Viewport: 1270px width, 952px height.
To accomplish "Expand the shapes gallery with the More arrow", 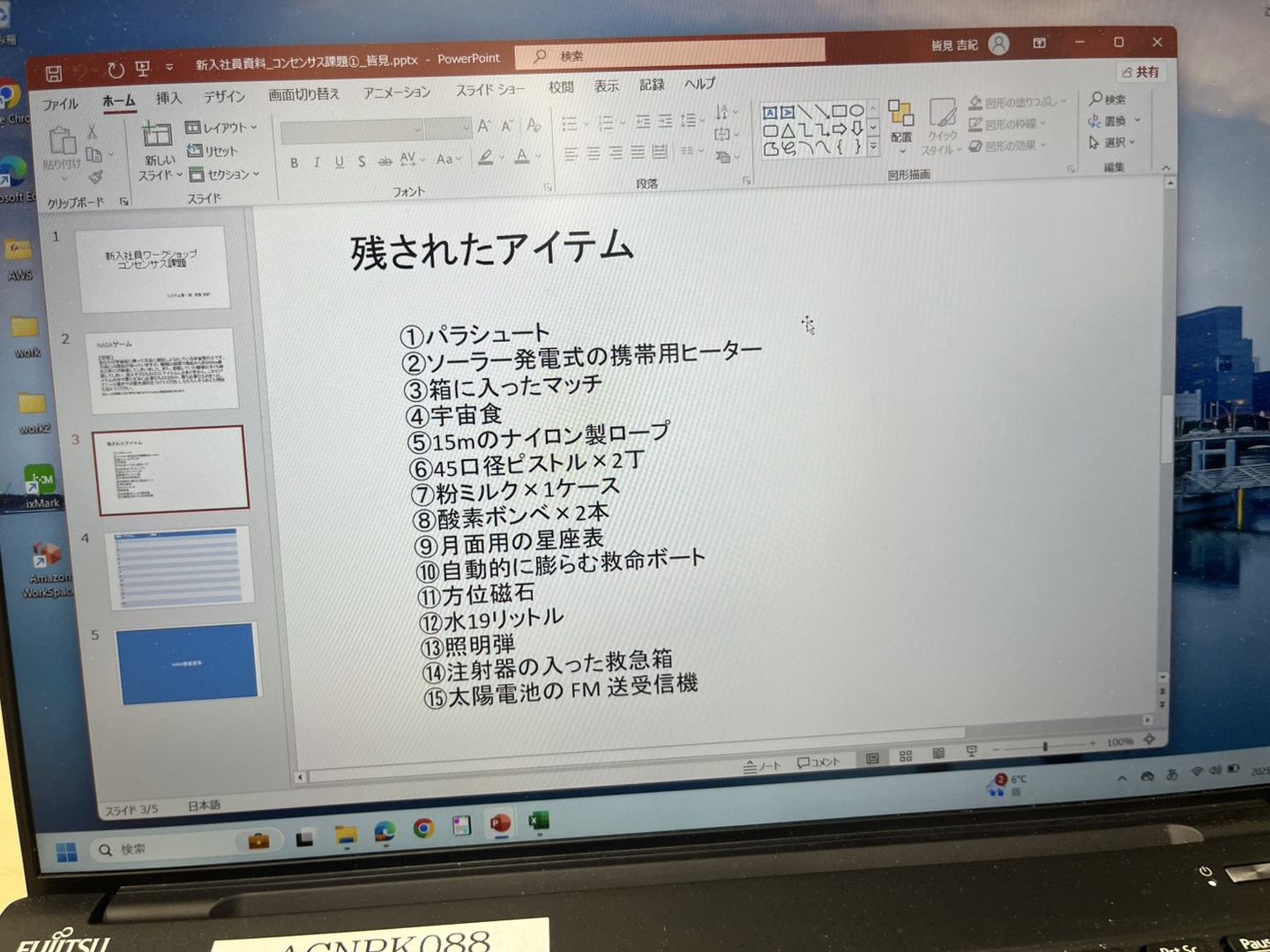I will [873, 146].
